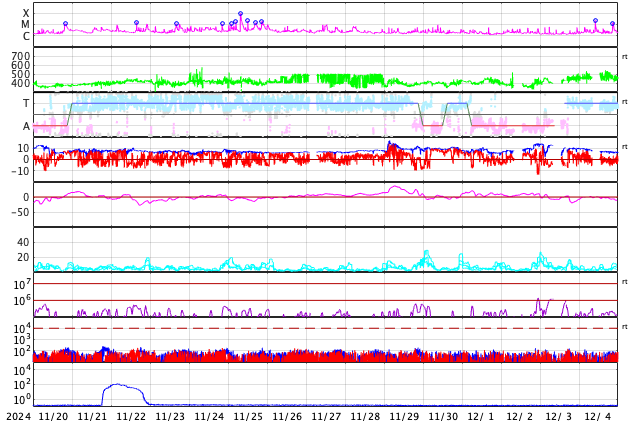Select the 11/26 date label

tap(287, 417)
